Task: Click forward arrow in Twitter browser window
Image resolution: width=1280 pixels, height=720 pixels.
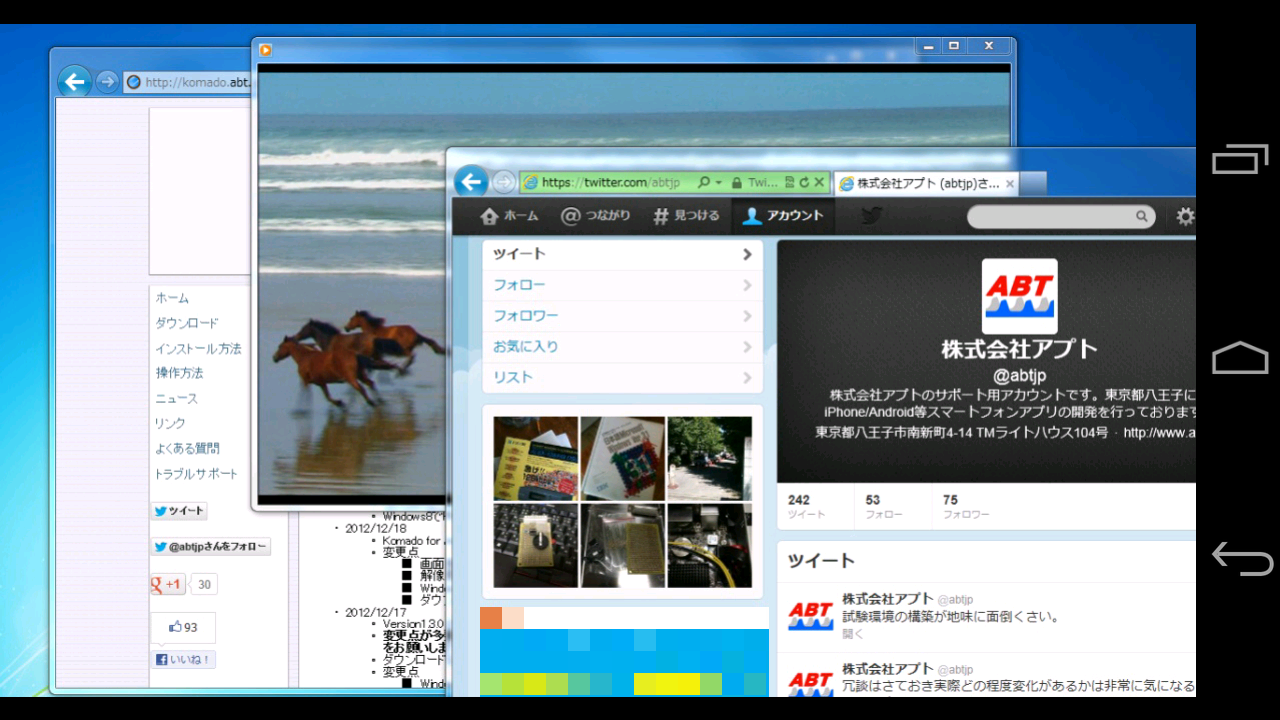Action: point(505,182)
